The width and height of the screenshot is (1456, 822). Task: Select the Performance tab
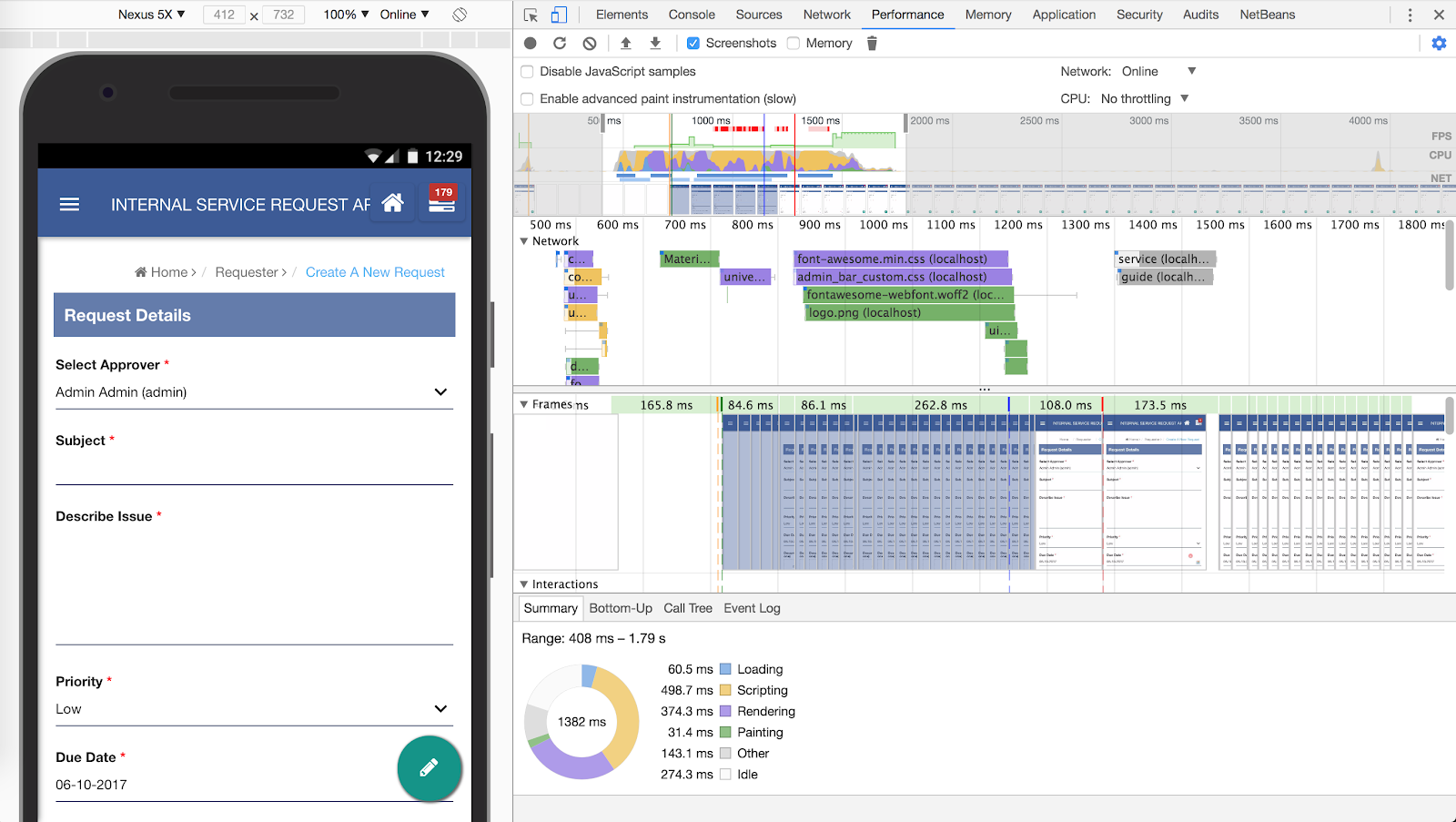pyautogui.click(x=908, y=15)
